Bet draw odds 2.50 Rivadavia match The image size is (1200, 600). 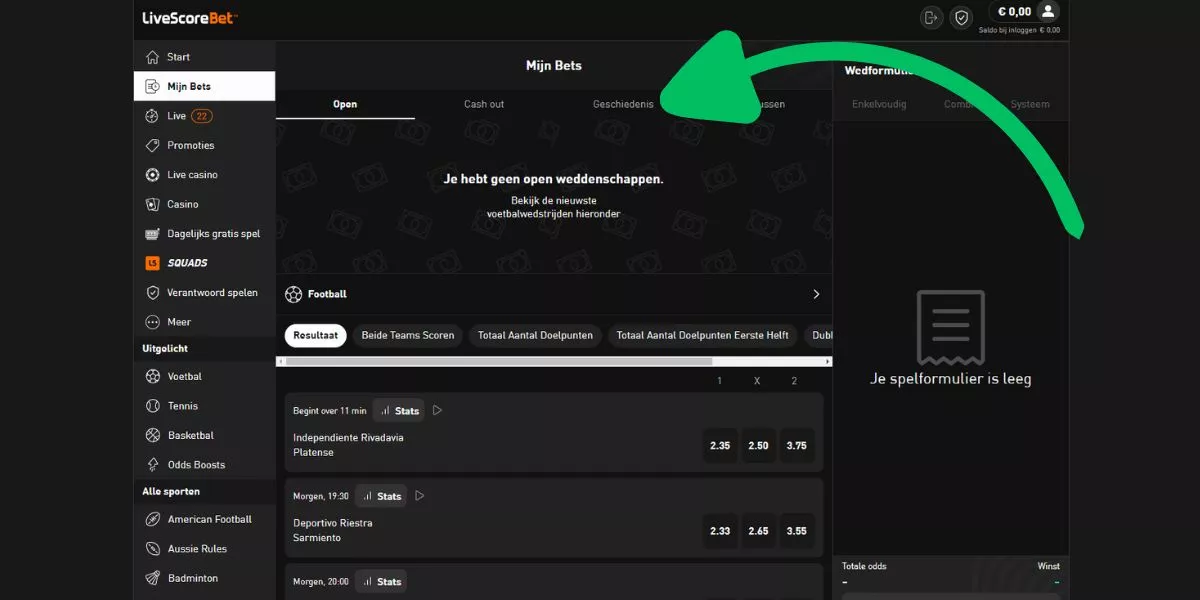click(x=758, y=445)
